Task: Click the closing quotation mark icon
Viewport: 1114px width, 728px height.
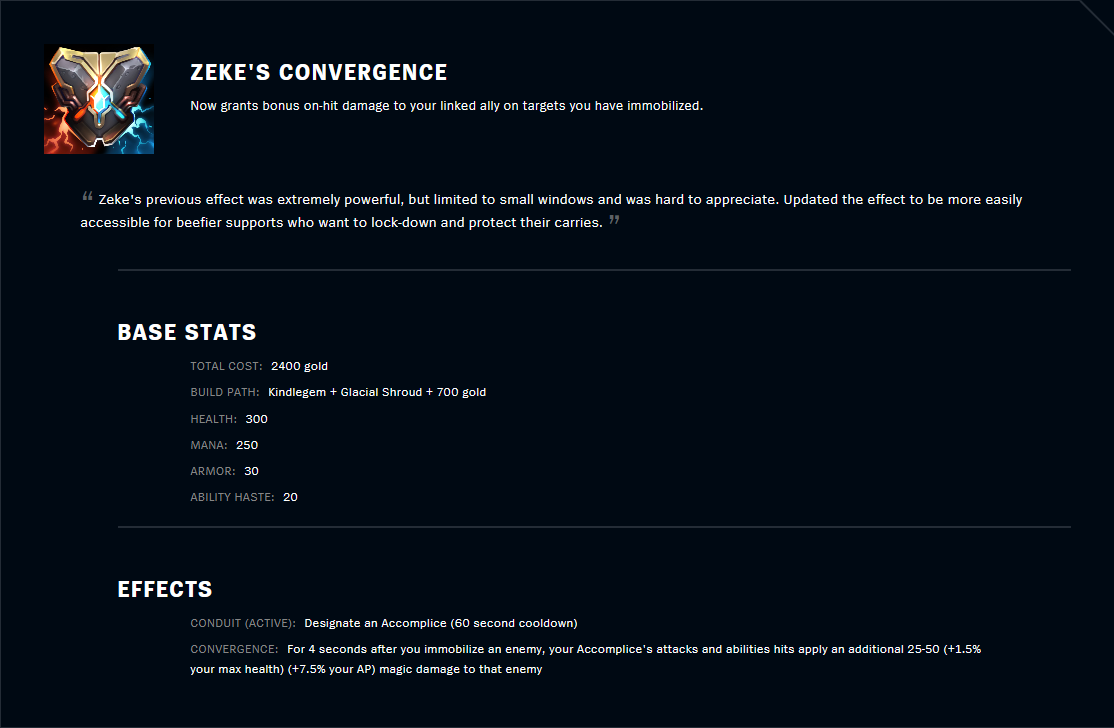Action: 614,220
